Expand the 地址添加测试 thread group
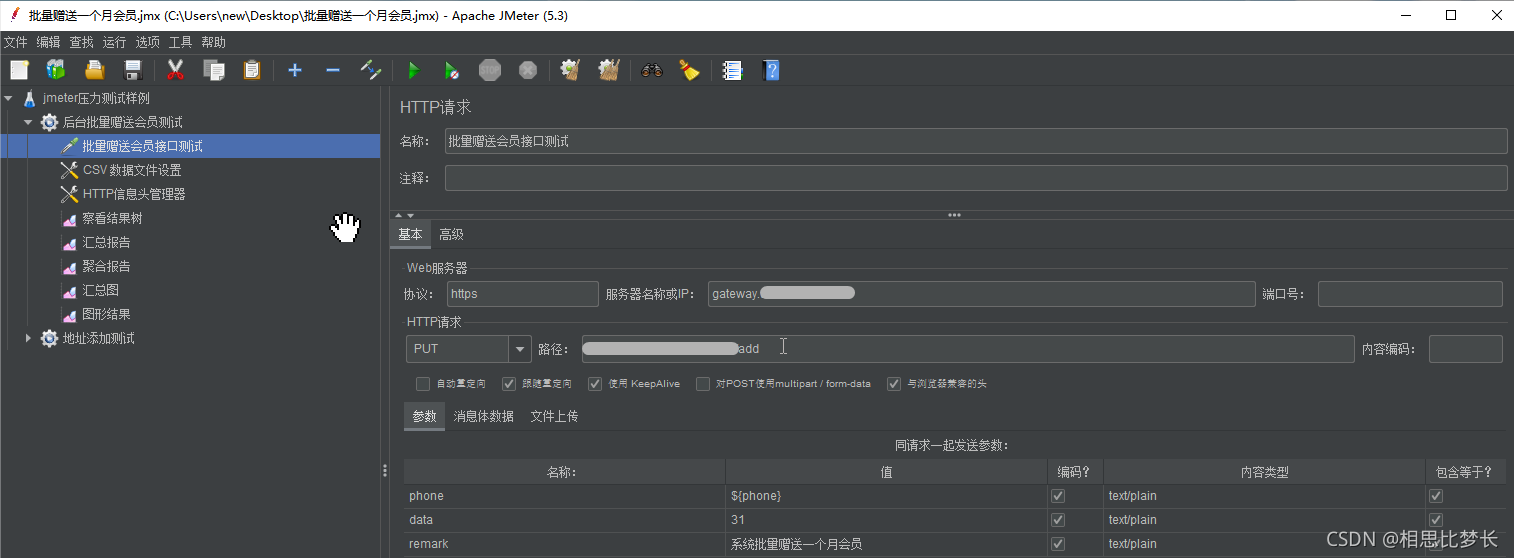This screenshot has width=1514, height=558. point(28,338)
